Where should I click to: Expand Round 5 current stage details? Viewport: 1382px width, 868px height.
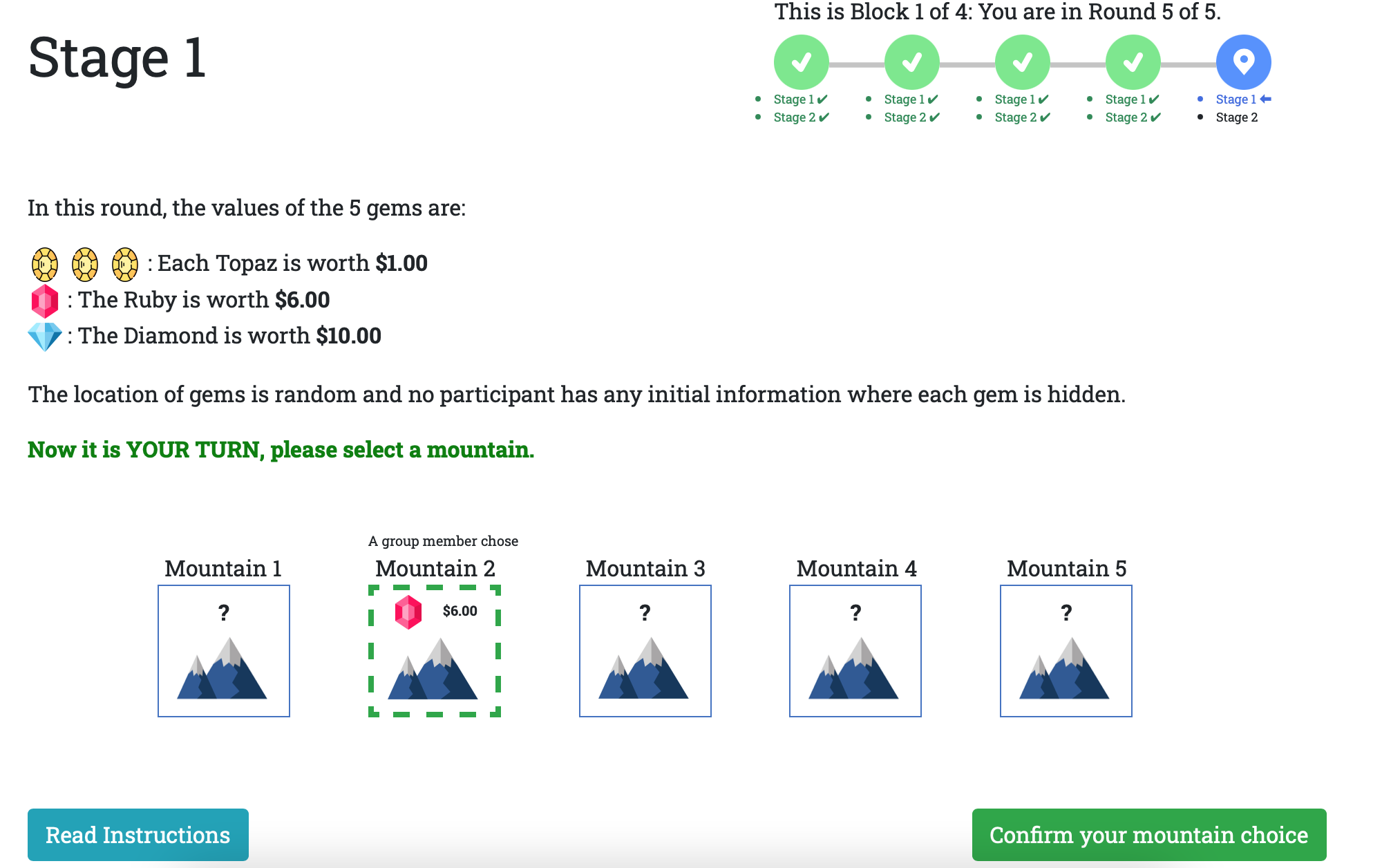coord(1242,62)
